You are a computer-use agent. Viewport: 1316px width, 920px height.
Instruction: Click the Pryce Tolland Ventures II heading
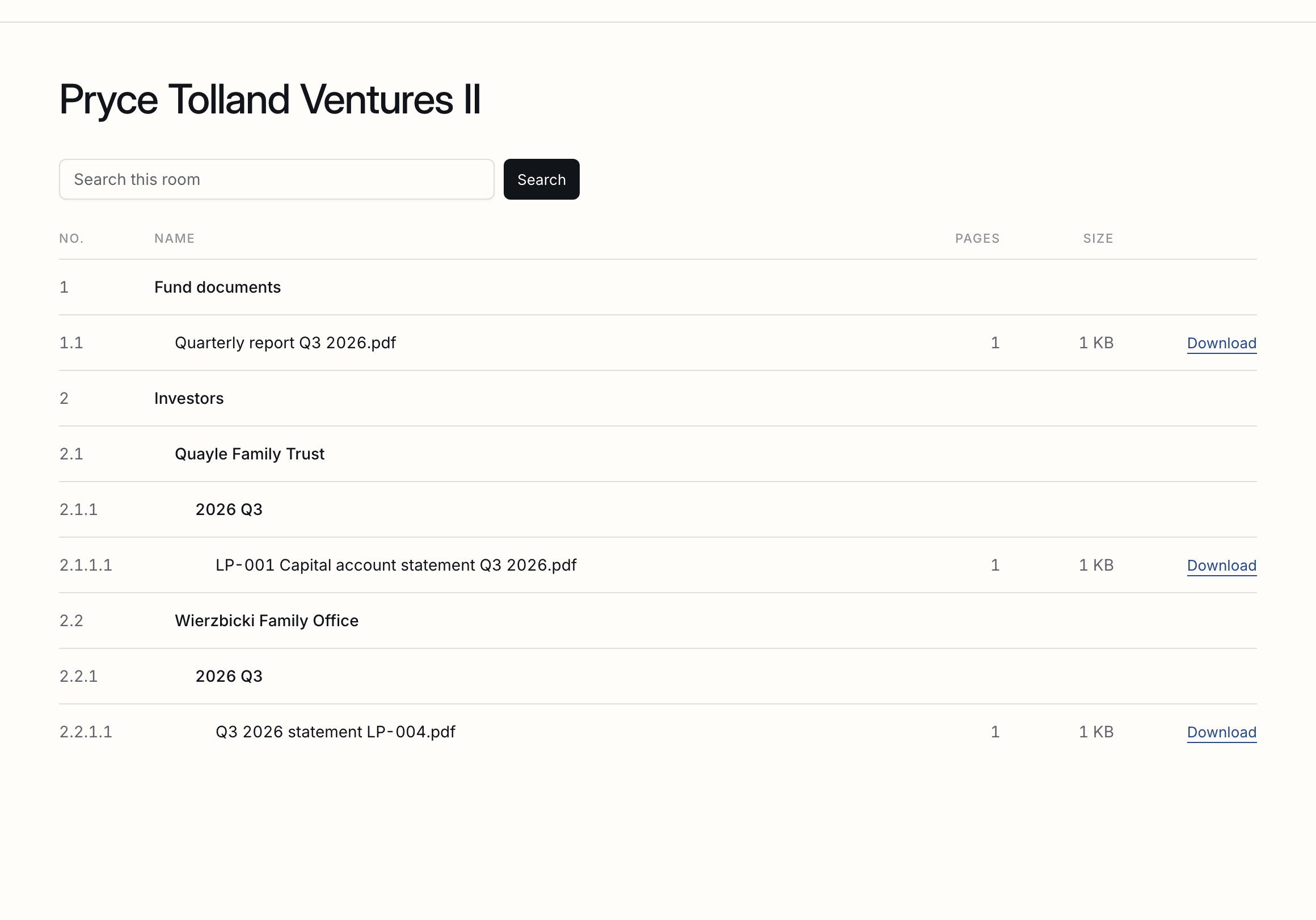coord(270,100)
